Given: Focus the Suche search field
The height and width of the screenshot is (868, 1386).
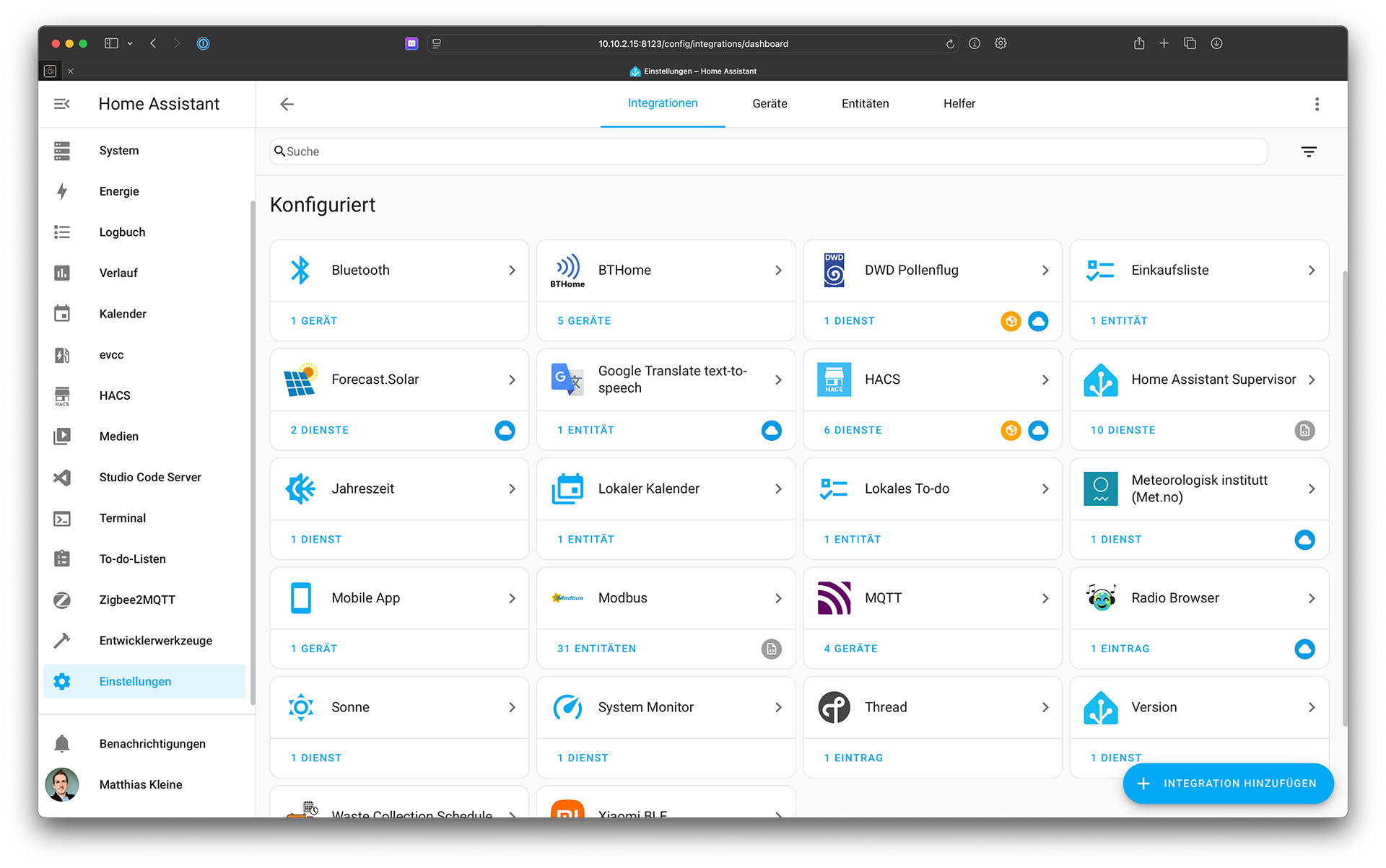Looking at the screenshot, I should point(769,152).
